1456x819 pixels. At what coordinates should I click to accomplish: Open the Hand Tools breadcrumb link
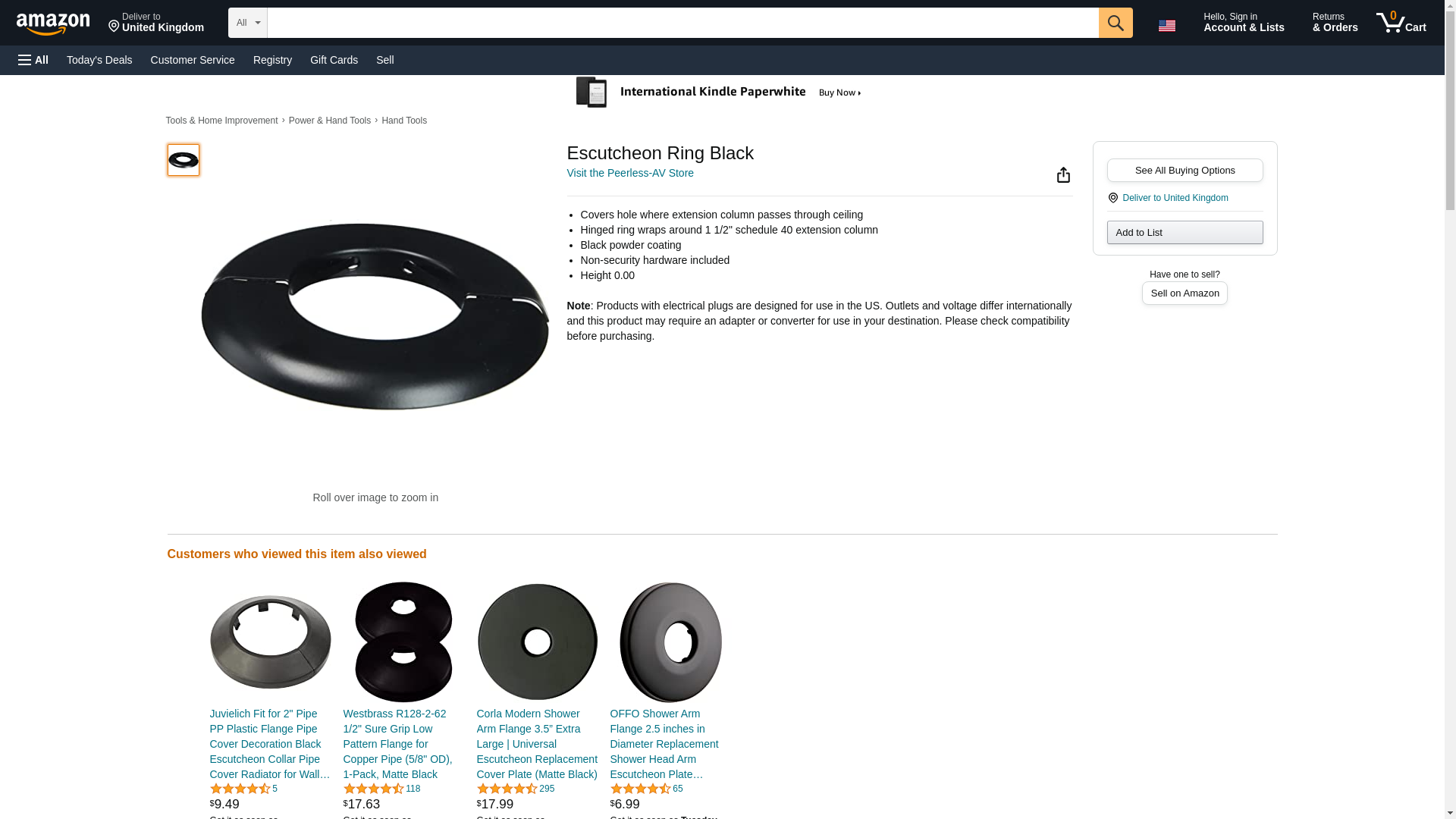pyautogui.click(x=404, y=121)
